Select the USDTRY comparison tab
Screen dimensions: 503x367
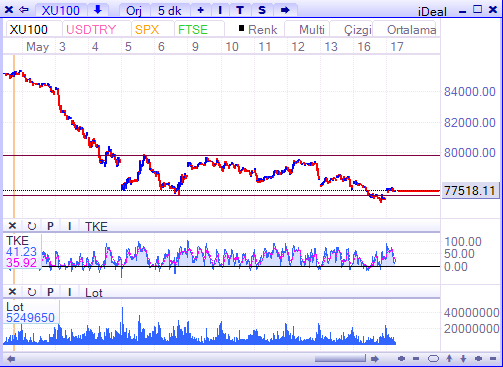point(91,30)
